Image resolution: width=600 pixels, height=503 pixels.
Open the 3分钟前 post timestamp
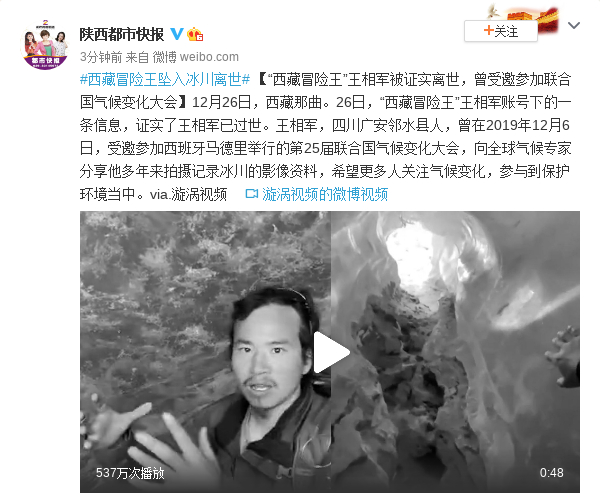point(101,57)
